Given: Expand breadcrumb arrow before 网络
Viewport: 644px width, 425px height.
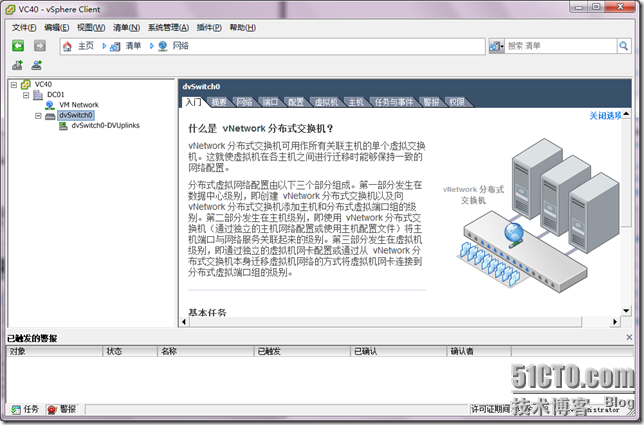Looking at the screenshot, I should (x=152, y=46).
